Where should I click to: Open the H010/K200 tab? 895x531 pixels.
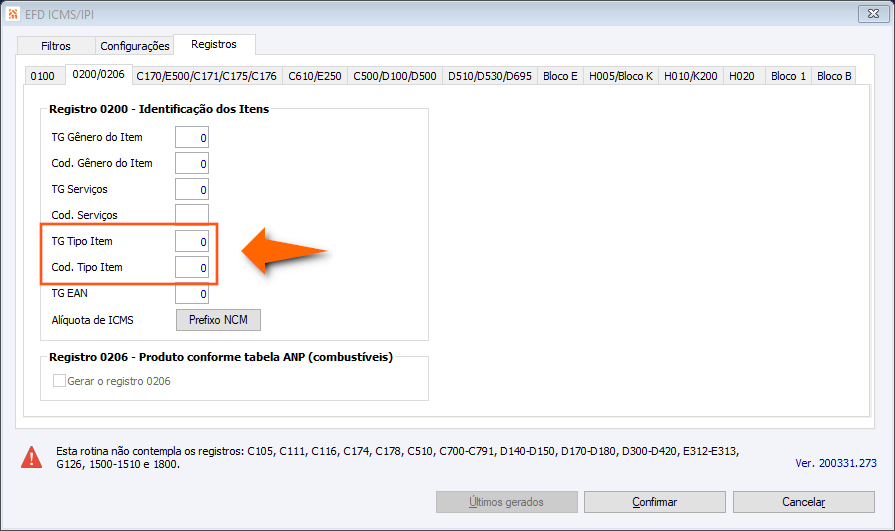[691, 76]
